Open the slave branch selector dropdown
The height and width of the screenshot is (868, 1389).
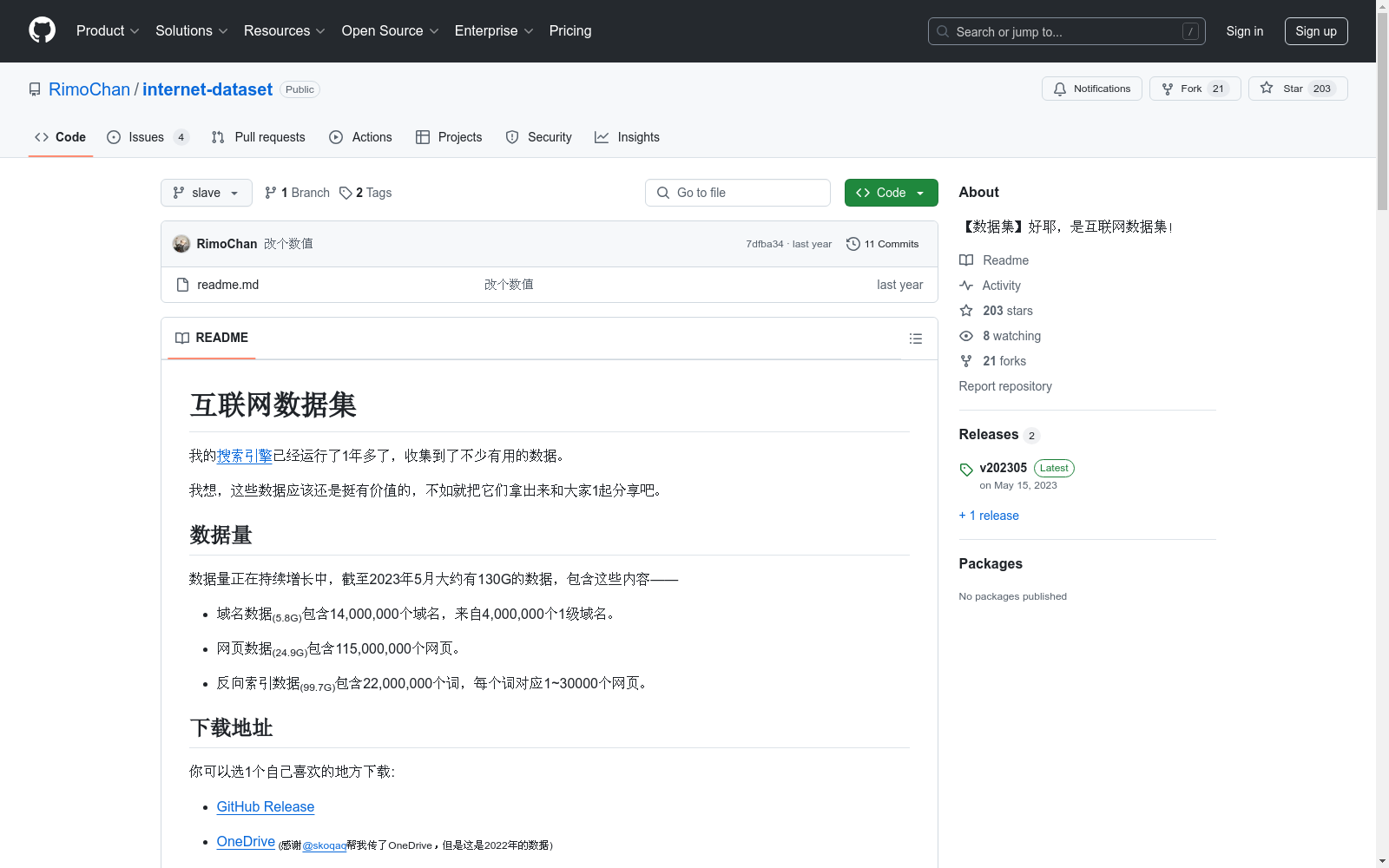(207, 193)
